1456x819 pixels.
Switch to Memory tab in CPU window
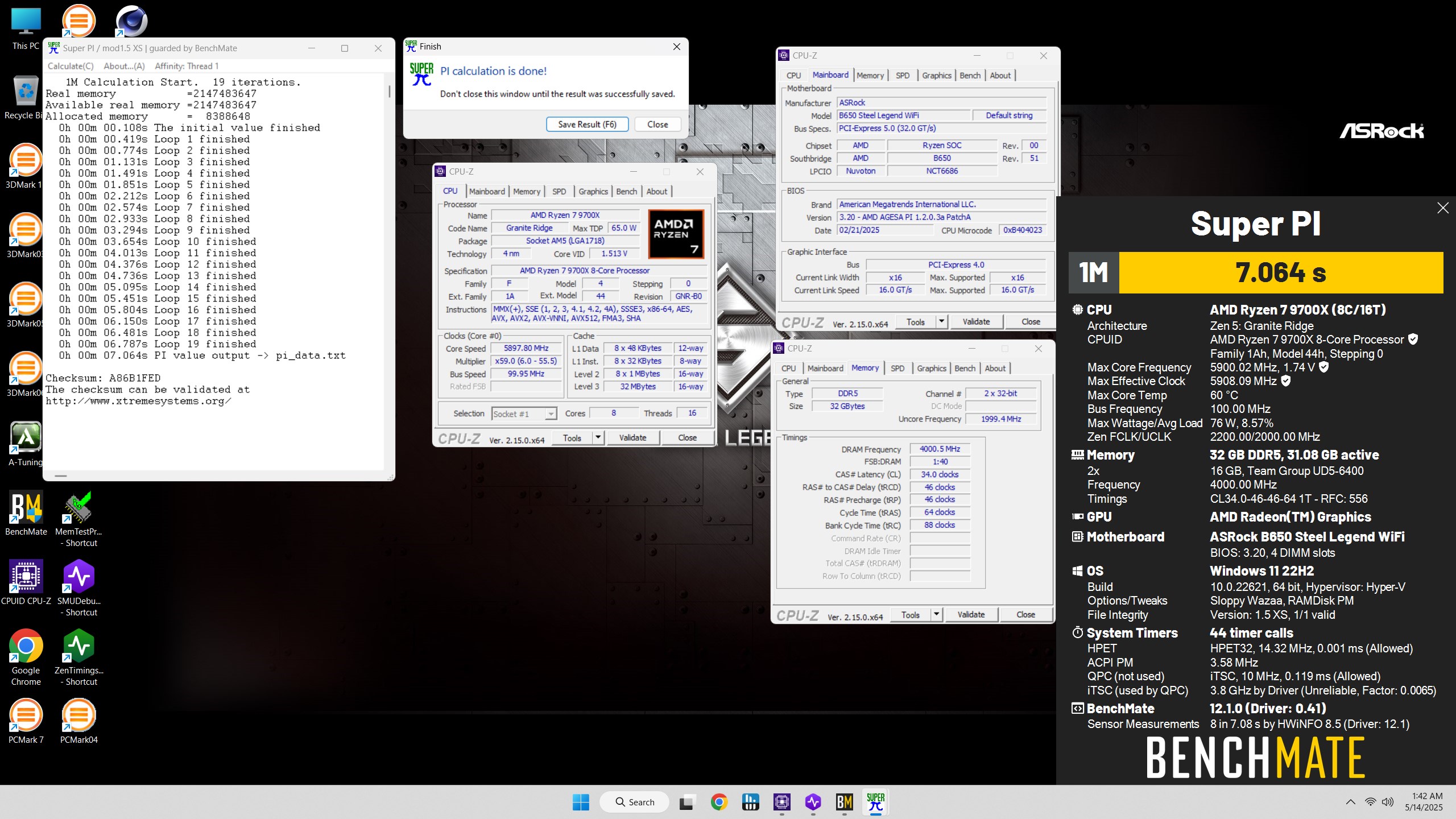click(x=527, y=192)
